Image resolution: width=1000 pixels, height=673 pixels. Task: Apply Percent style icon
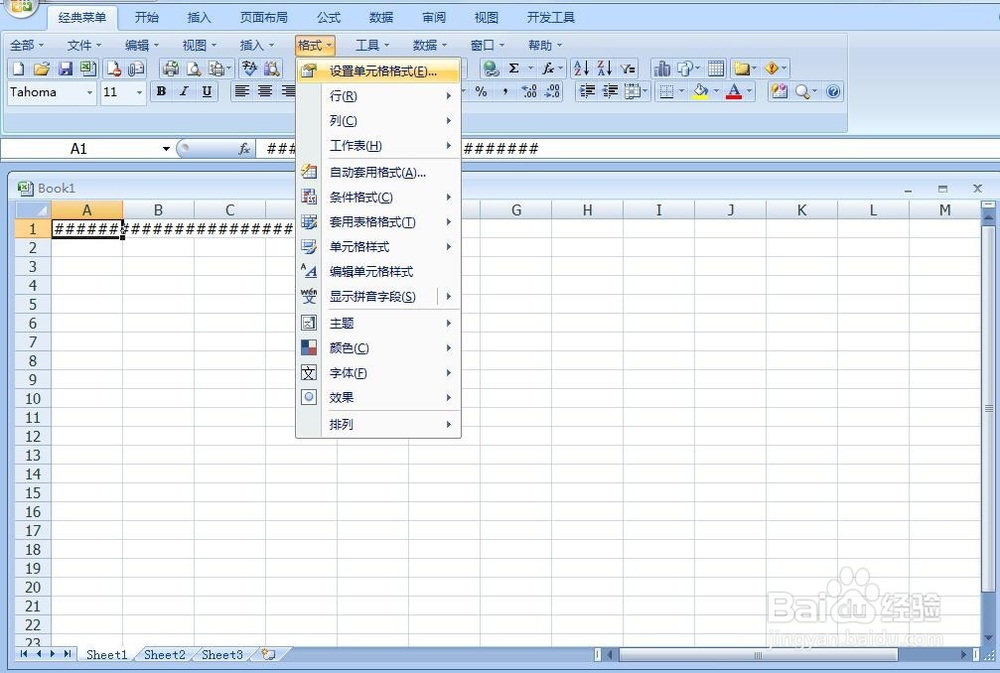[x=482, y=92]
